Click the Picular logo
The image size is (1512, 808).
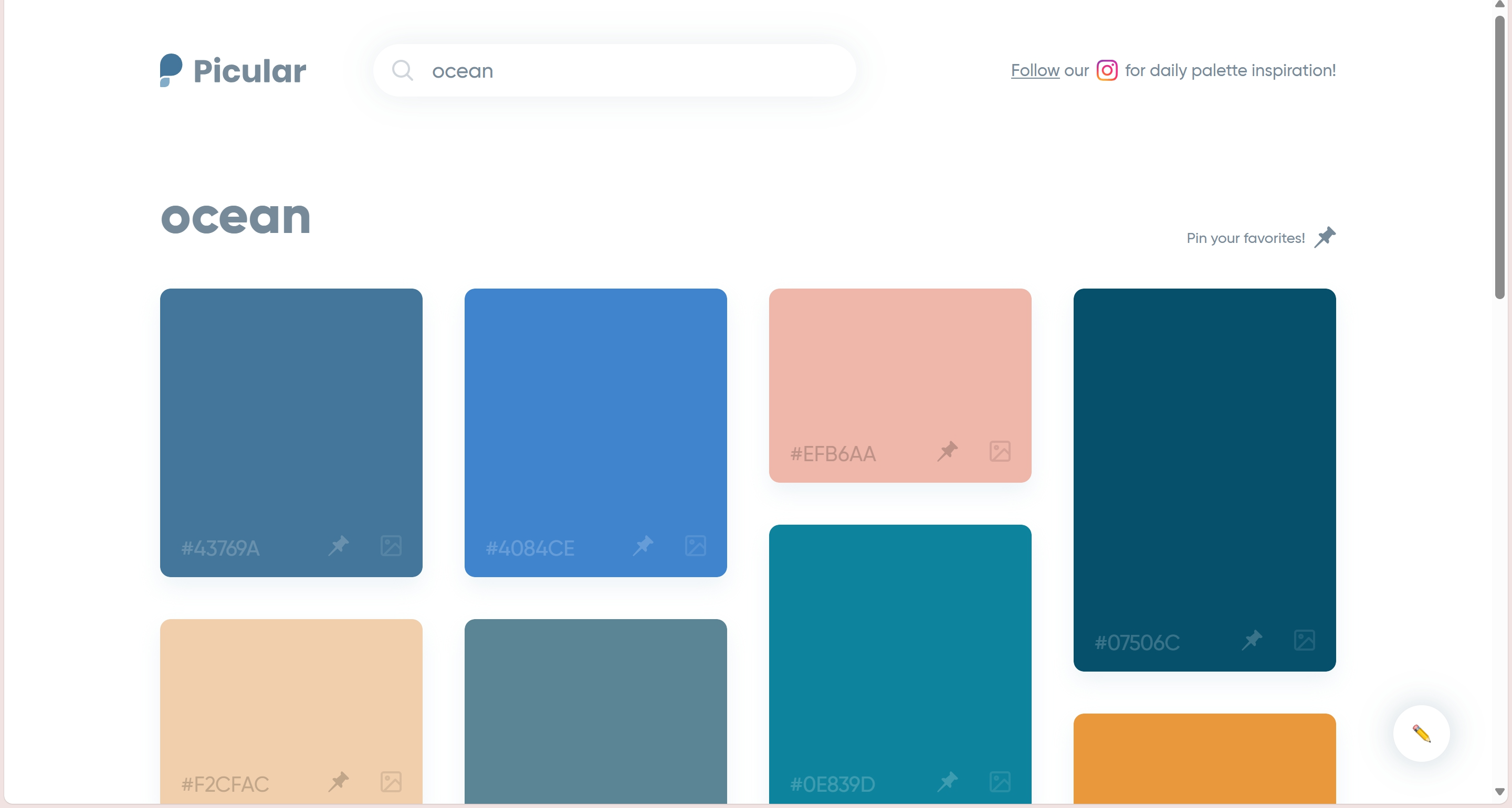click(233, 70)
